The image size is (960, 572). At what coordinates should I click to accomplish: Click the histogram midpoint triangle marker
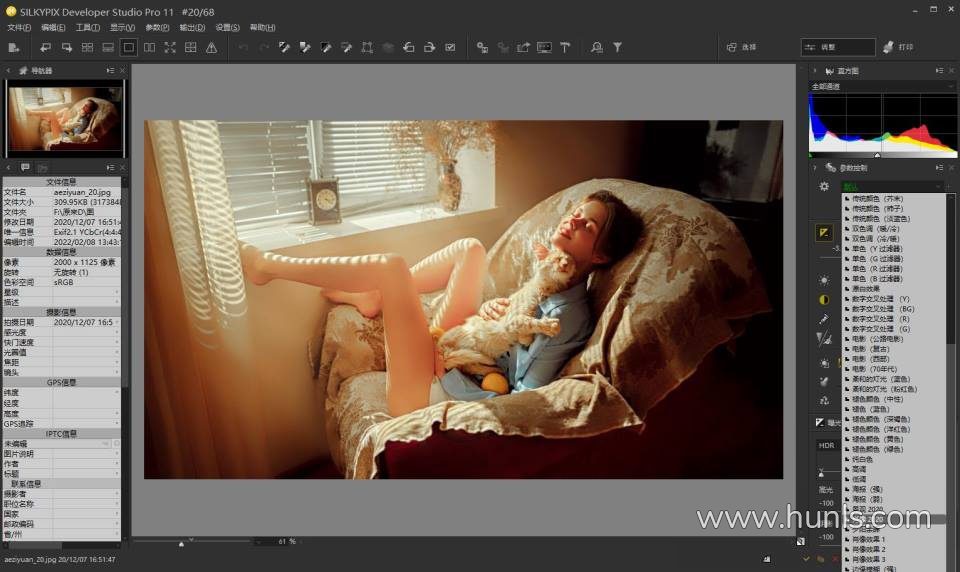point(877,156)
